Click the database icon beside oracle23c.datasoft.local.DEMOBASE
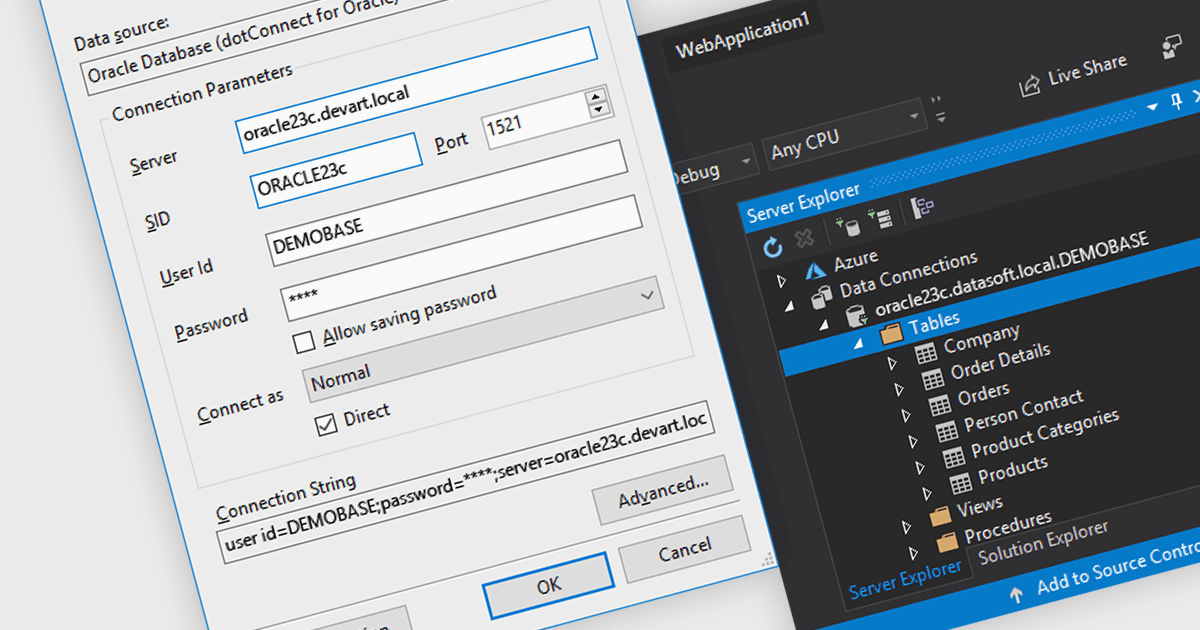1200x630 pixels. coord(857,318)
